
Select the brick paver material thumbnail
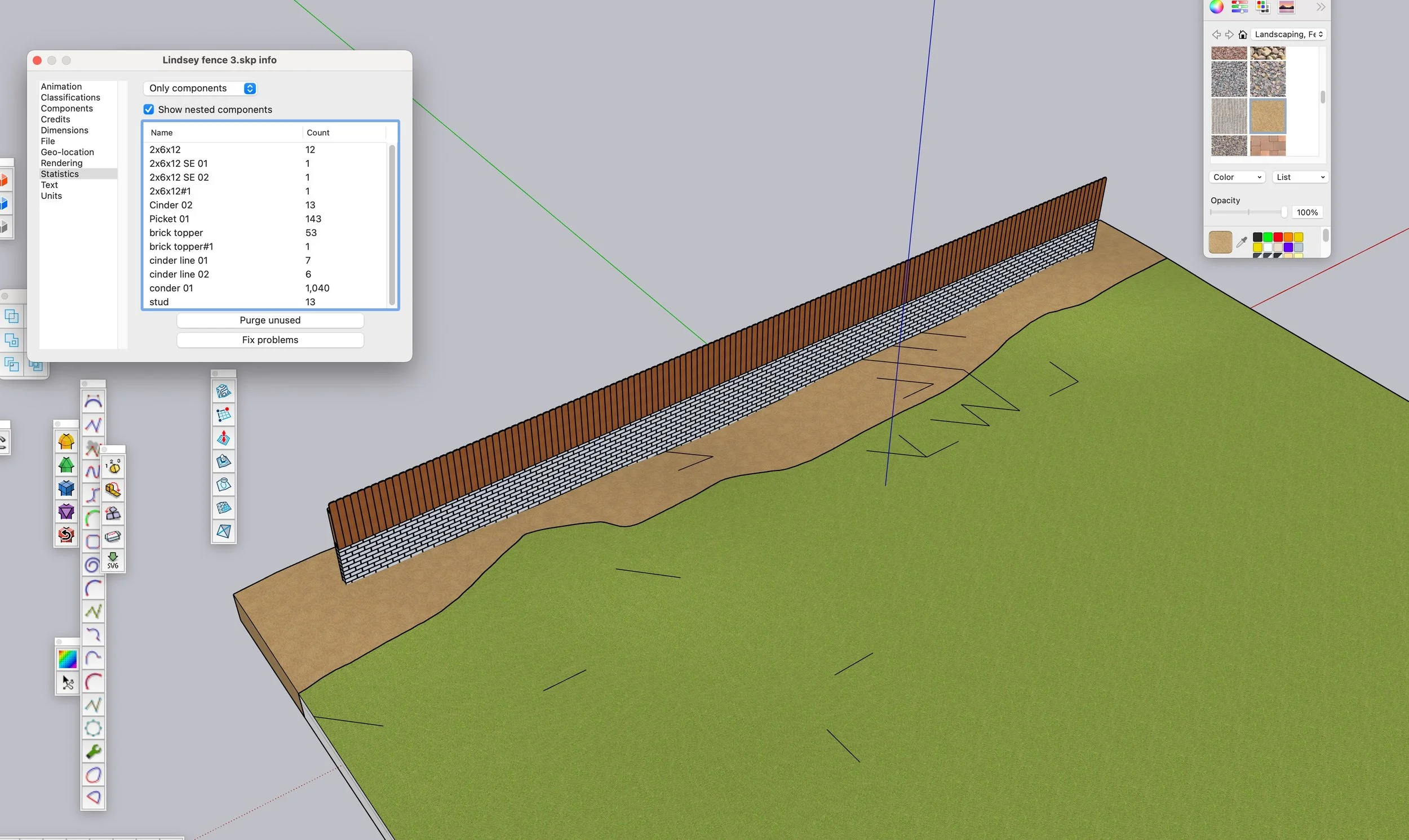pyautogui.click(x=1268, y=145)
